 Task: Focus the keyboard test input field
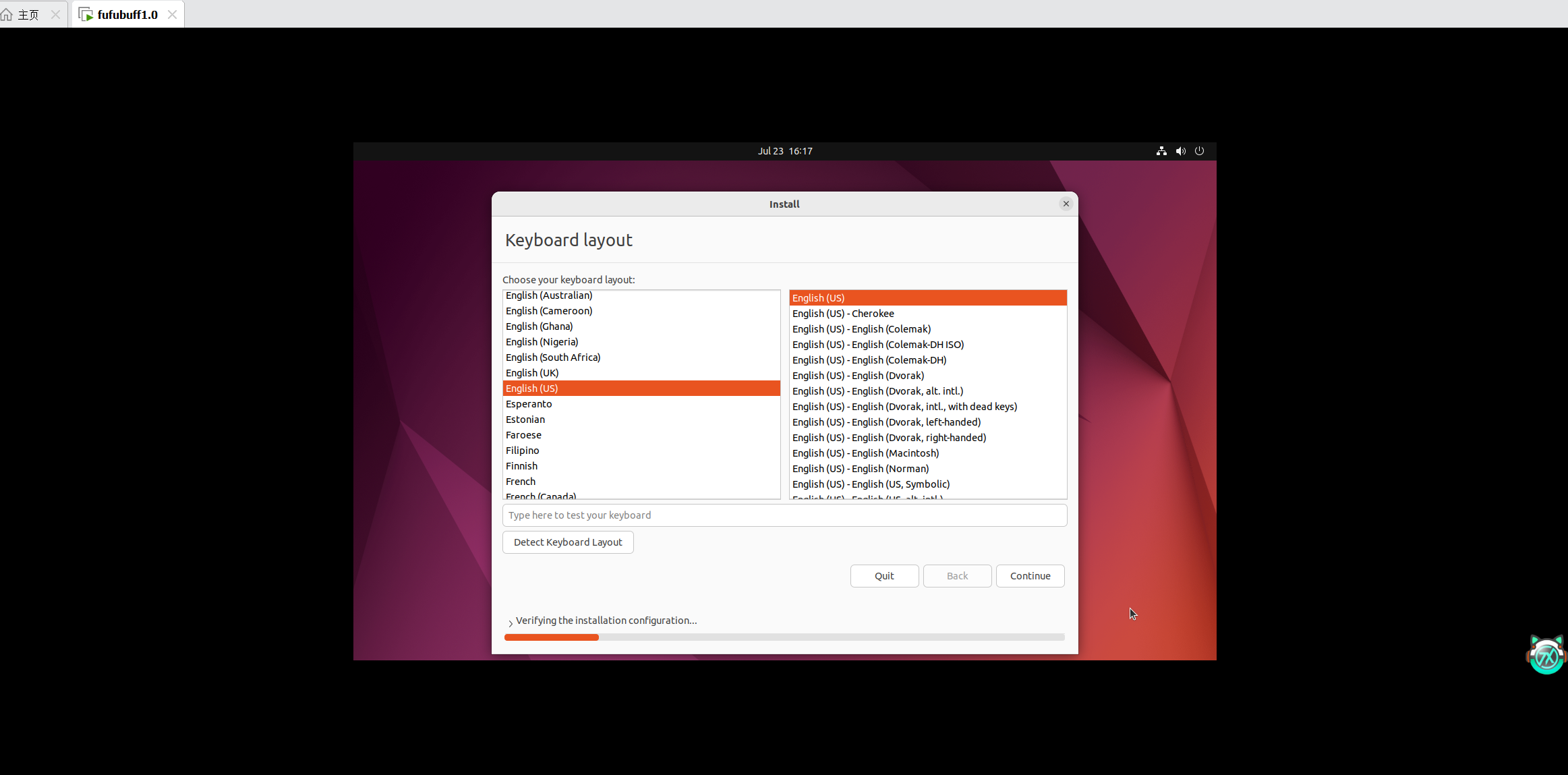(784, 515)
